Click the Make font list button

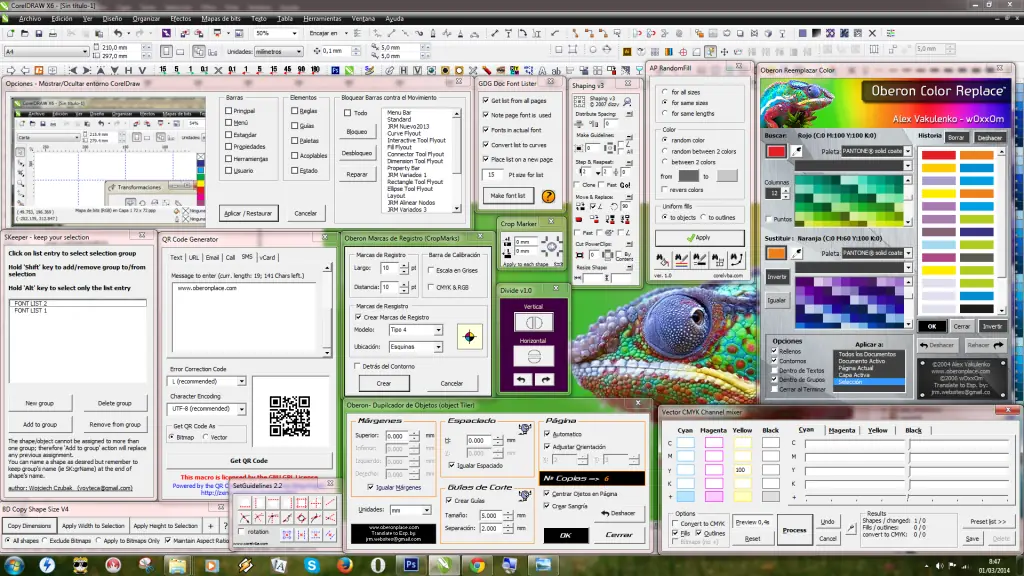click(508, 196)
